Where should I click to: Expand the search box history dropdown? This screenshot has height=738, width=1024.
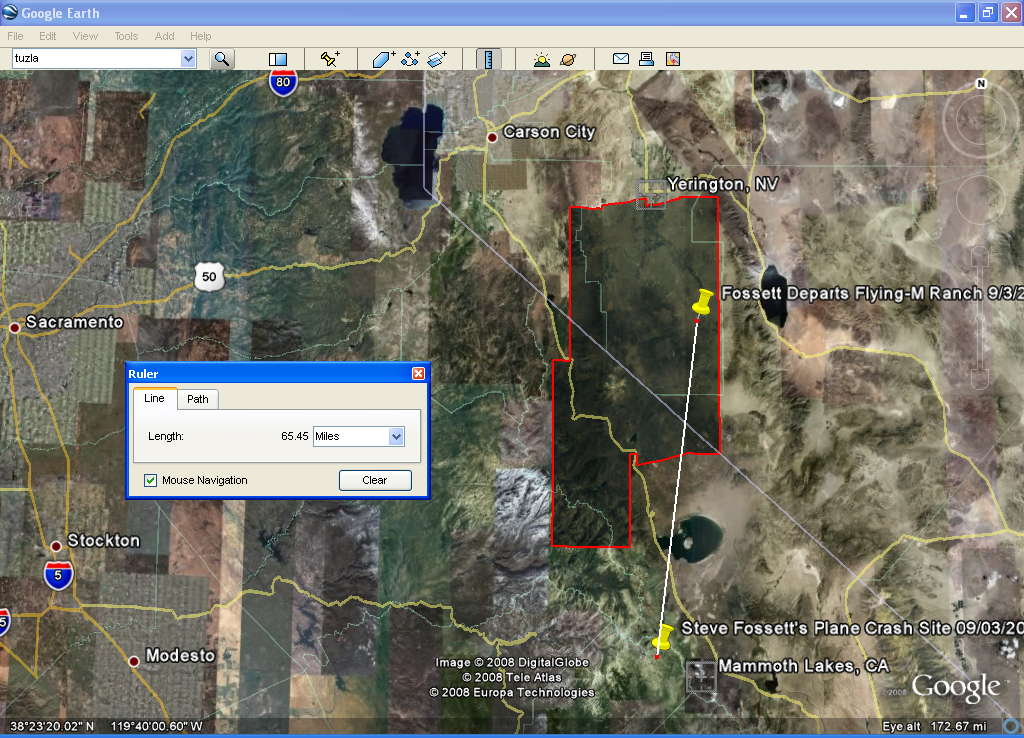[x=188, y=59]
